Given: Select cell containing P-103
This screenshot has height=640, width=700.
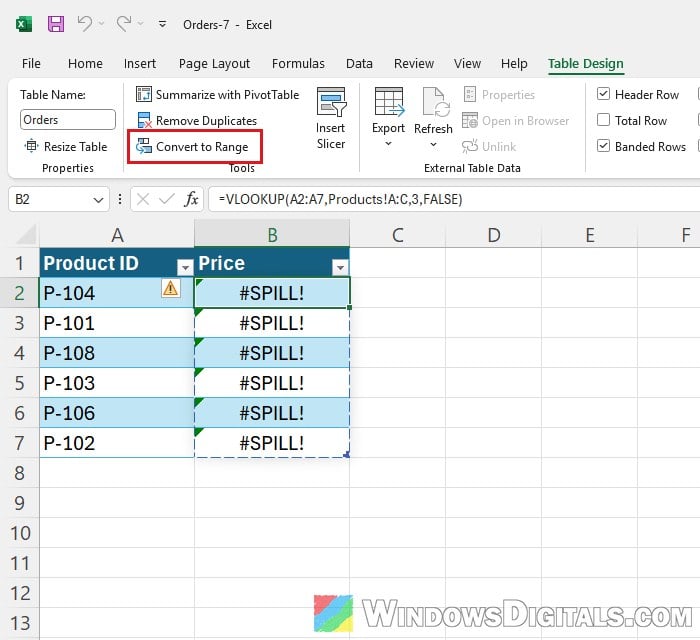Looking at the screenshot, I should click(x=117, y=382).
